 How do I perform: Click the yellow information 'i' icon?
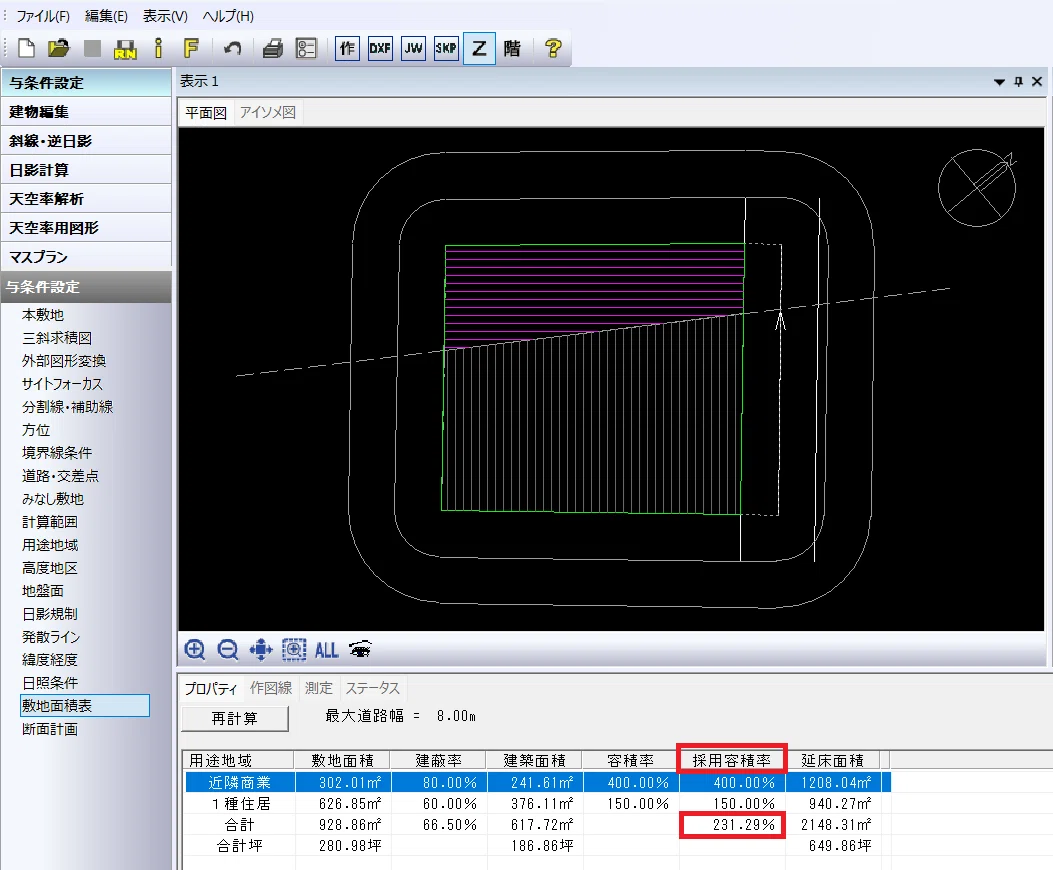pos(158,48)
